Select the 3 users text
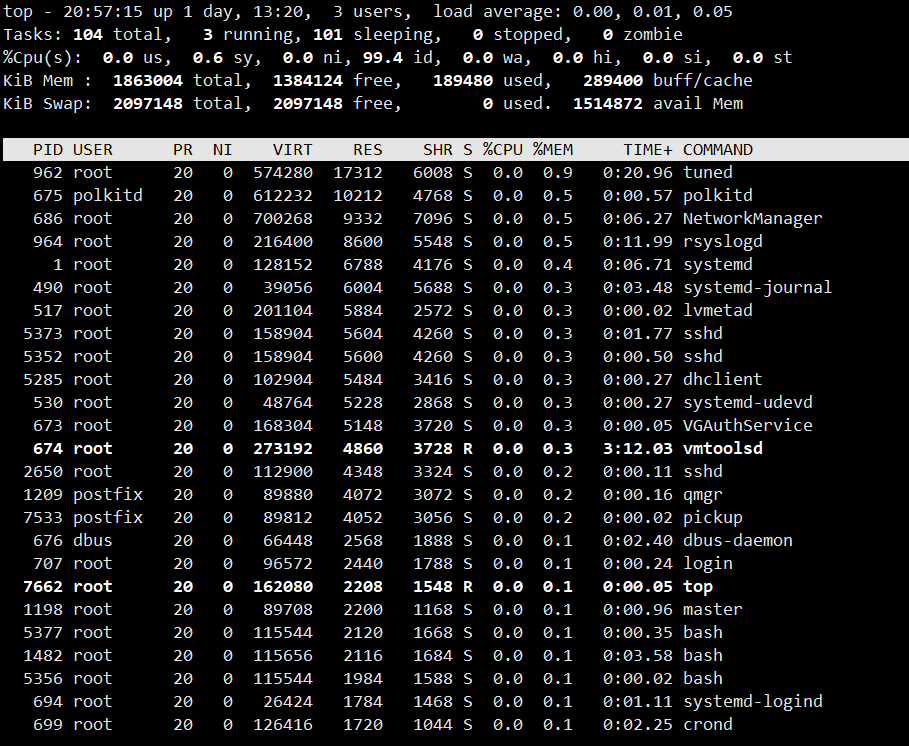The height and width of the screenshot is (746, 909). coord(370,12)
